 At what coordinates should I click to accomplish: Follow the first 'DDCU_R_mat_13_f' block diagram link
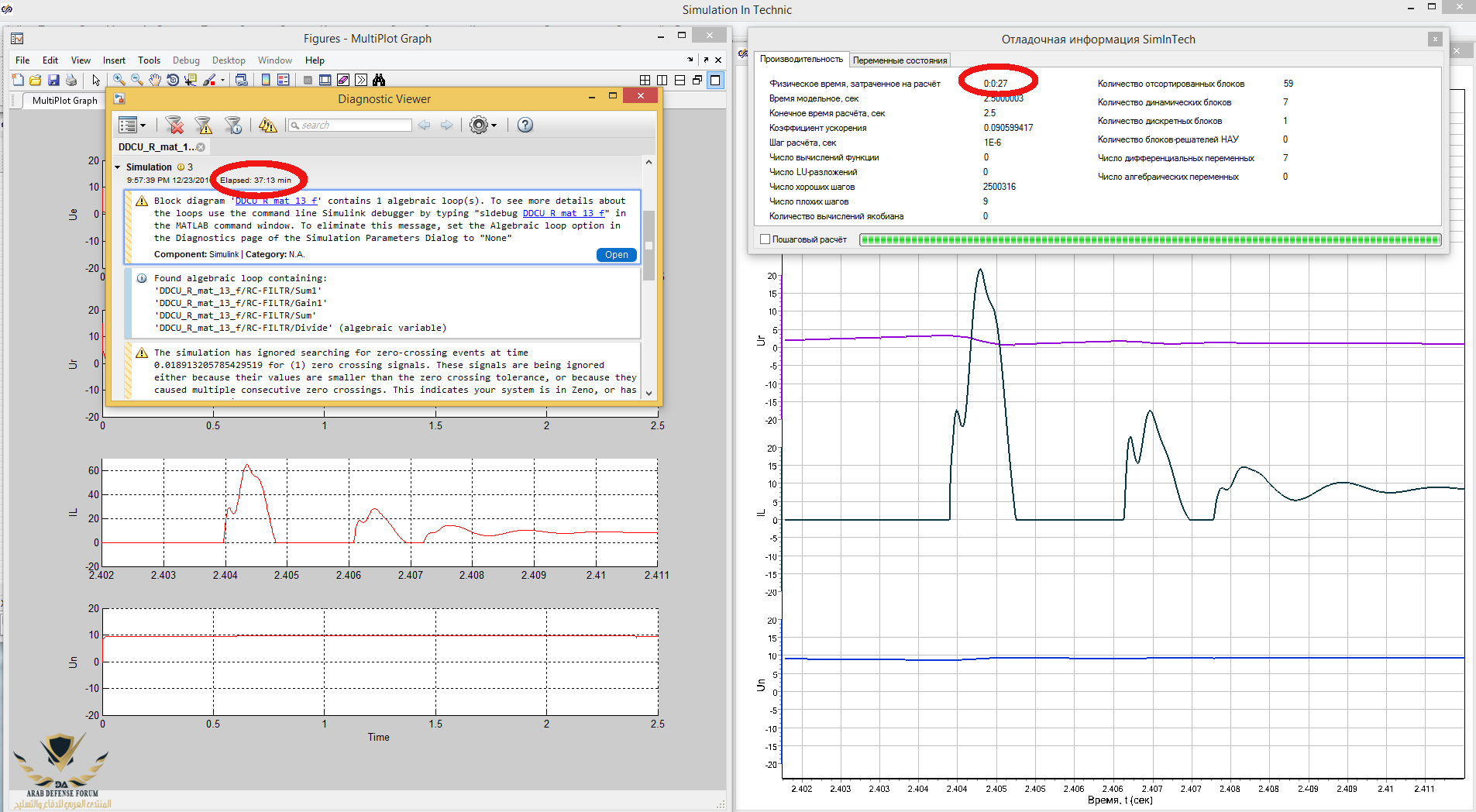pos(277,201)
